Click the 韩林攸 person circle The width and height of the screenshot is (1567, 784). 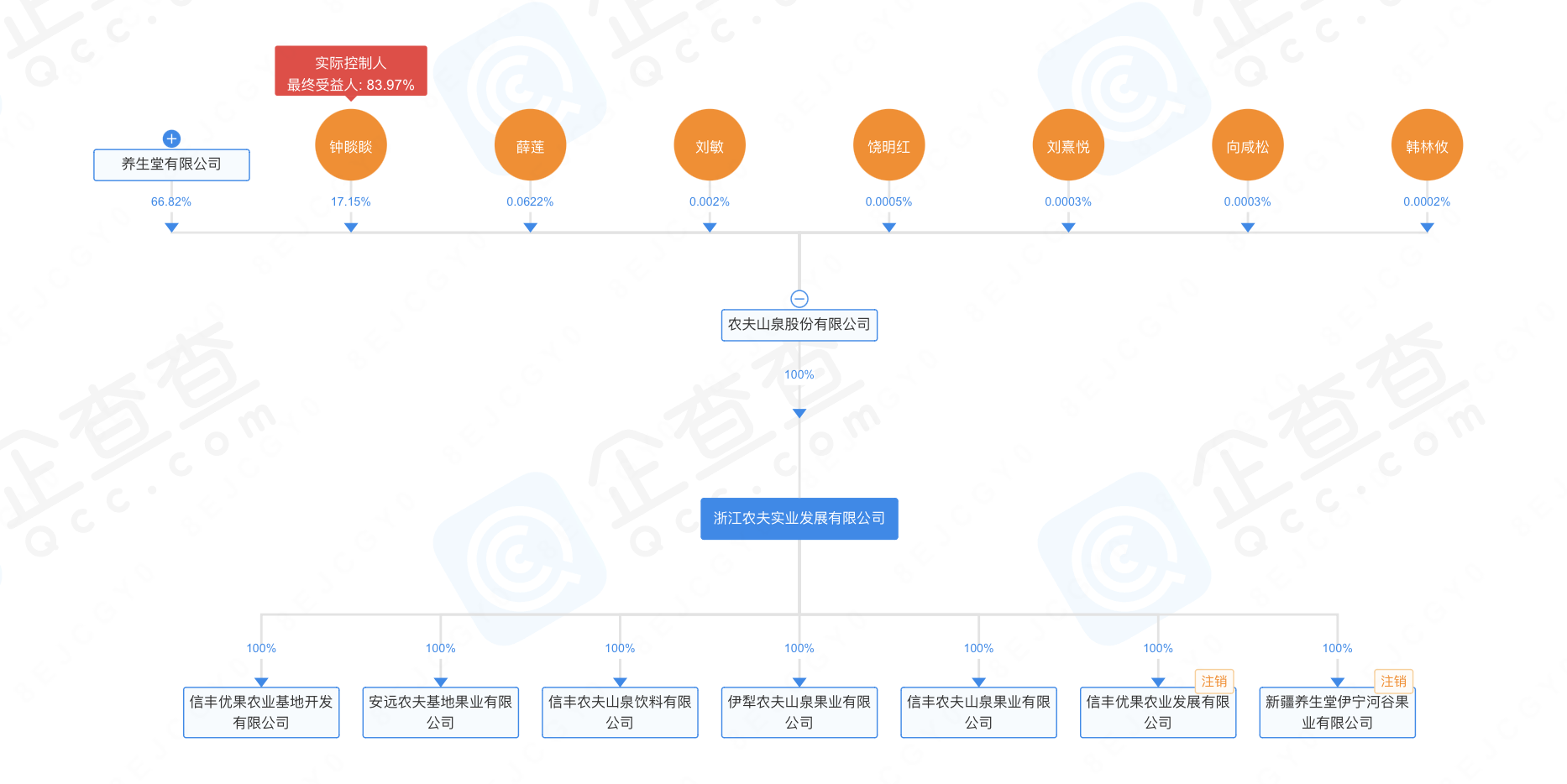click(x=1427, y=145)
